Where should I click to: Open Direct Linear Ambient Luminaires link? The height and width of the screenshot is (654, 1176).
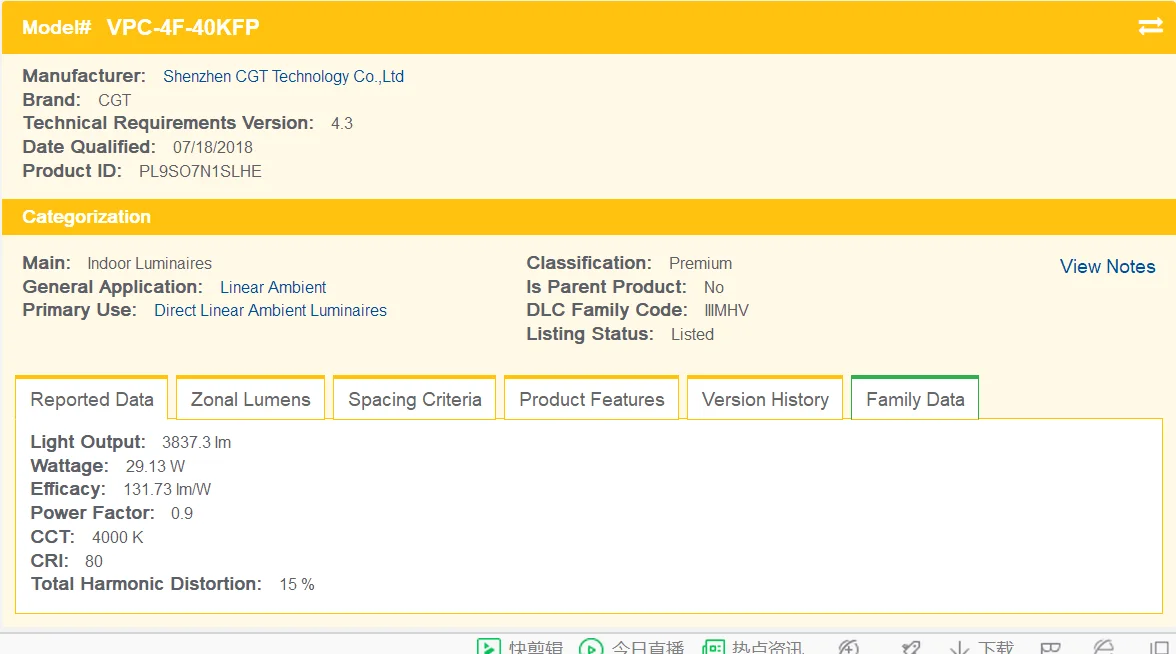click(x=270, y=311)
